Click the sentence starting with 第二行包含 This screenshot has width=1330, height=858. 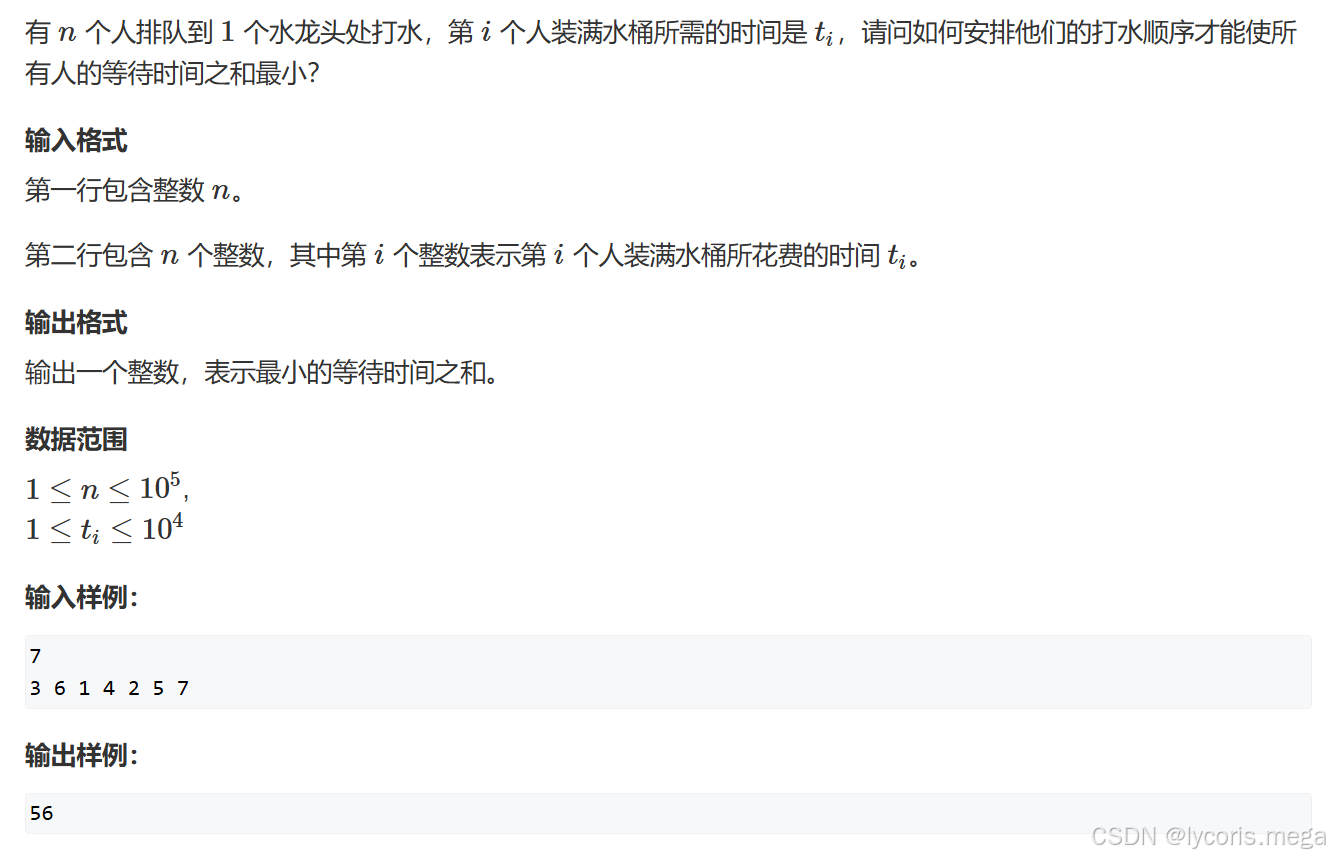[x=472, y=256]
